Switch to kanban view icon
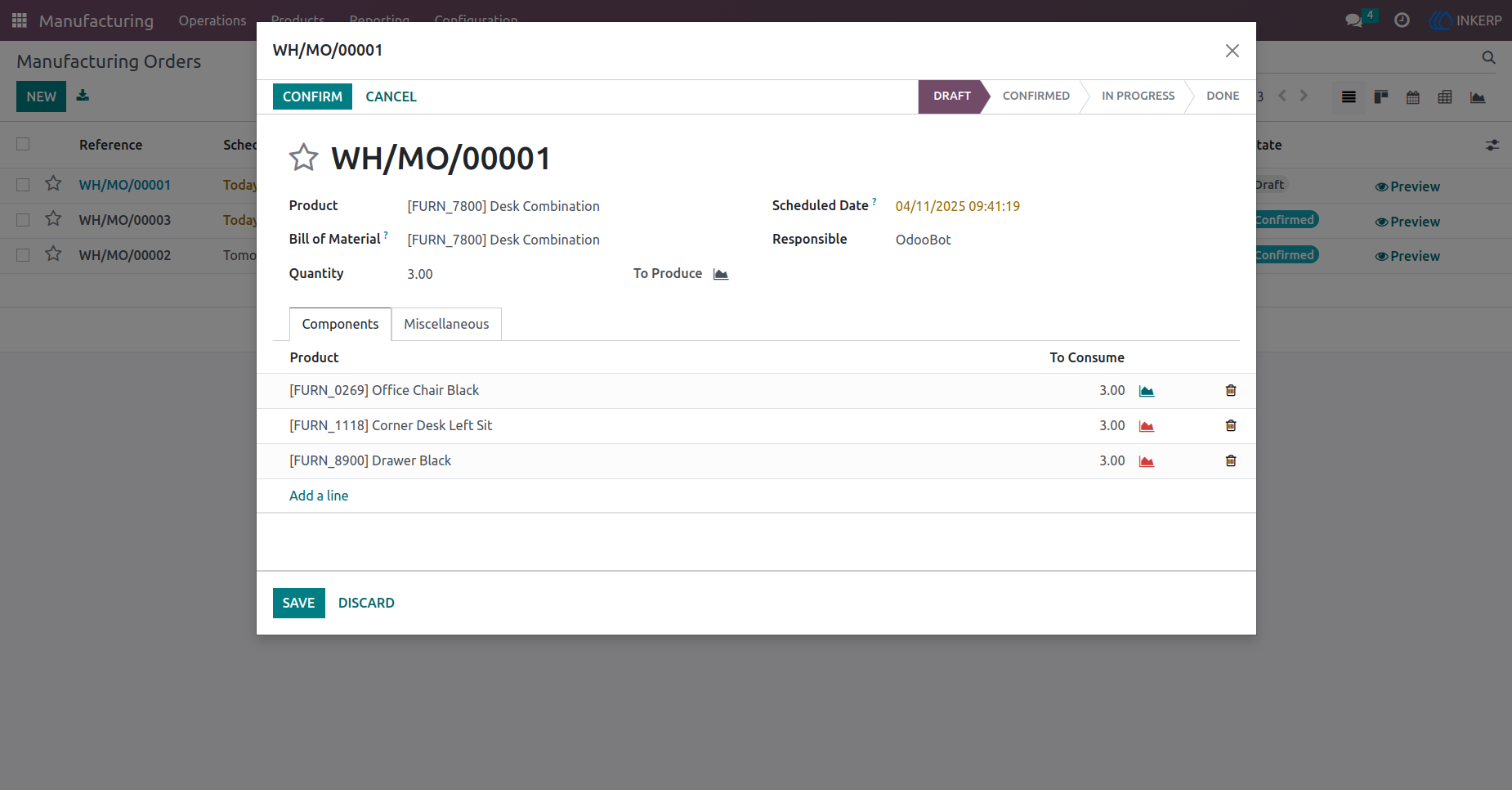This screenshot has width=1512, height=790. point(1381,97)
